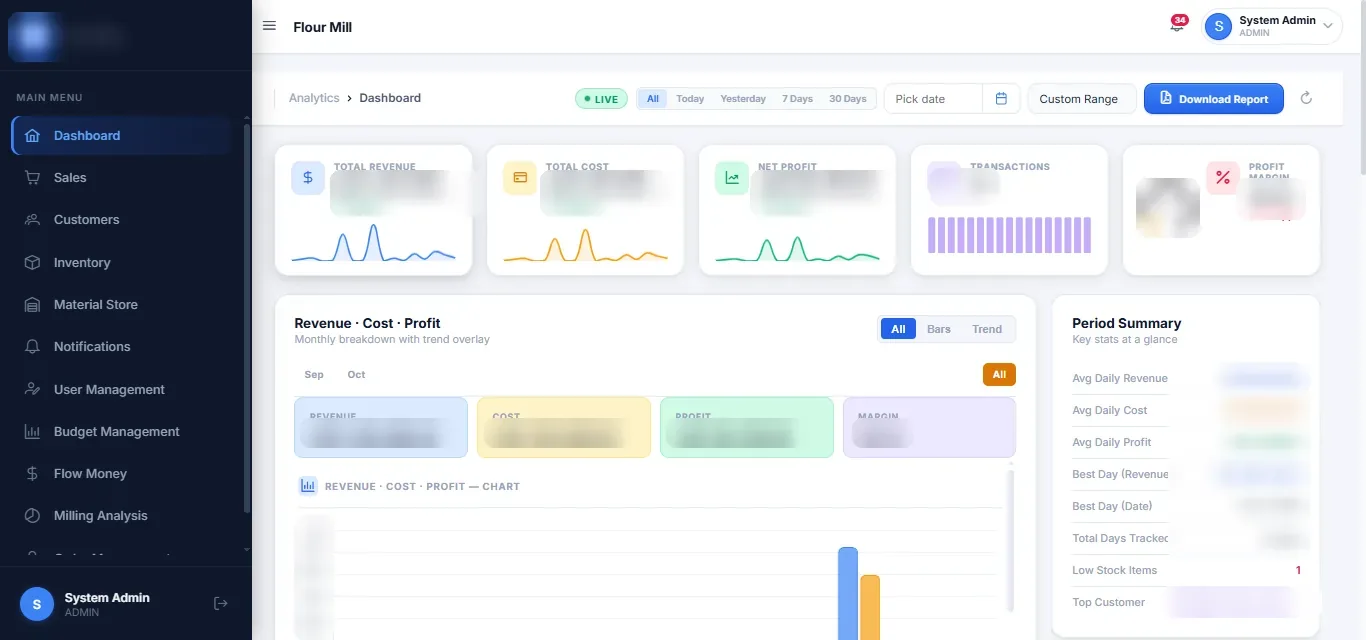Screen dimensions: 1366x640
Task: Open the Milling Analysis menu item
Action: [x=122, y=516]
